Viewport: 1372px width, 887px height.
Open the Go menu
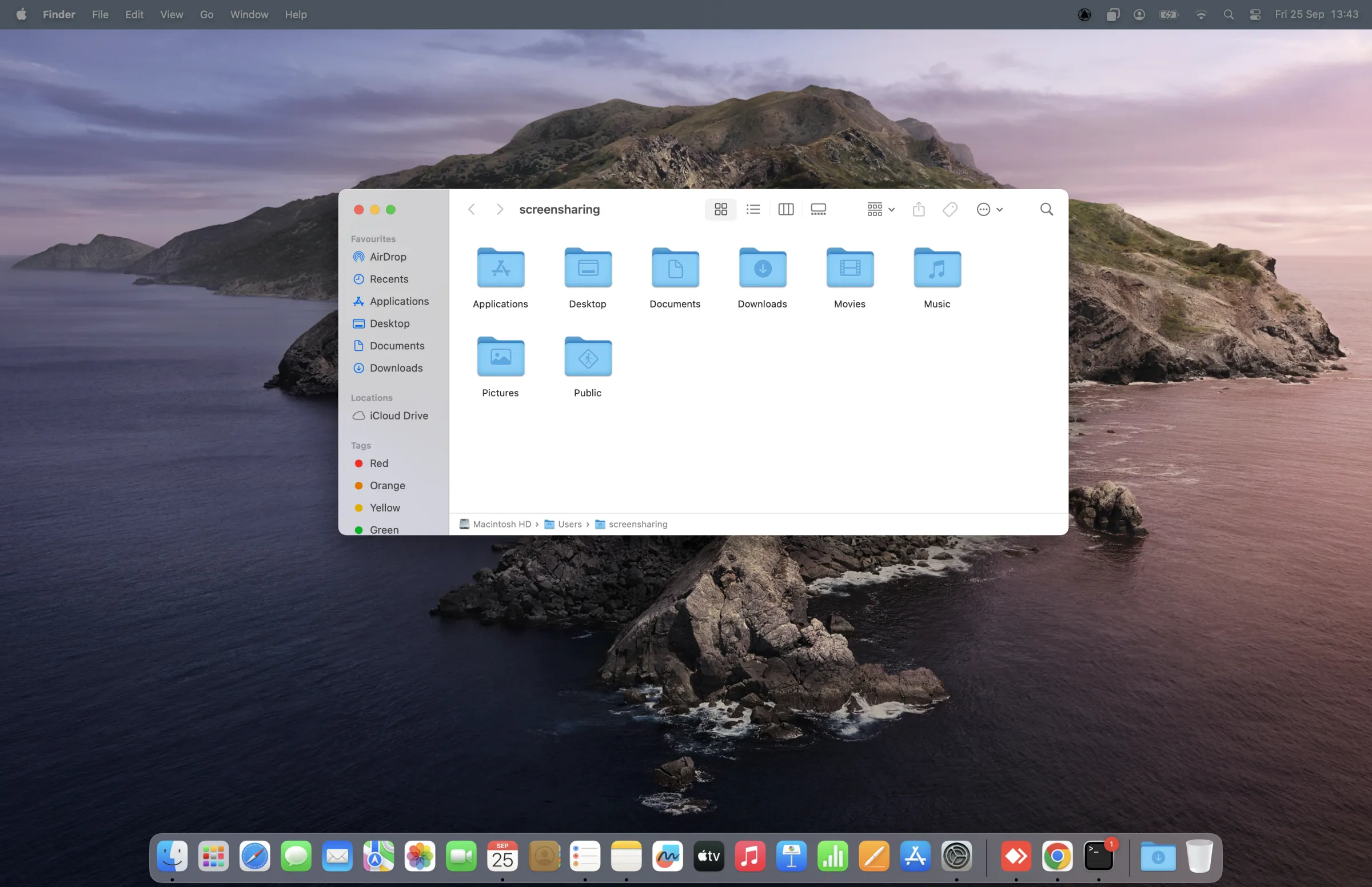[206, 14]
